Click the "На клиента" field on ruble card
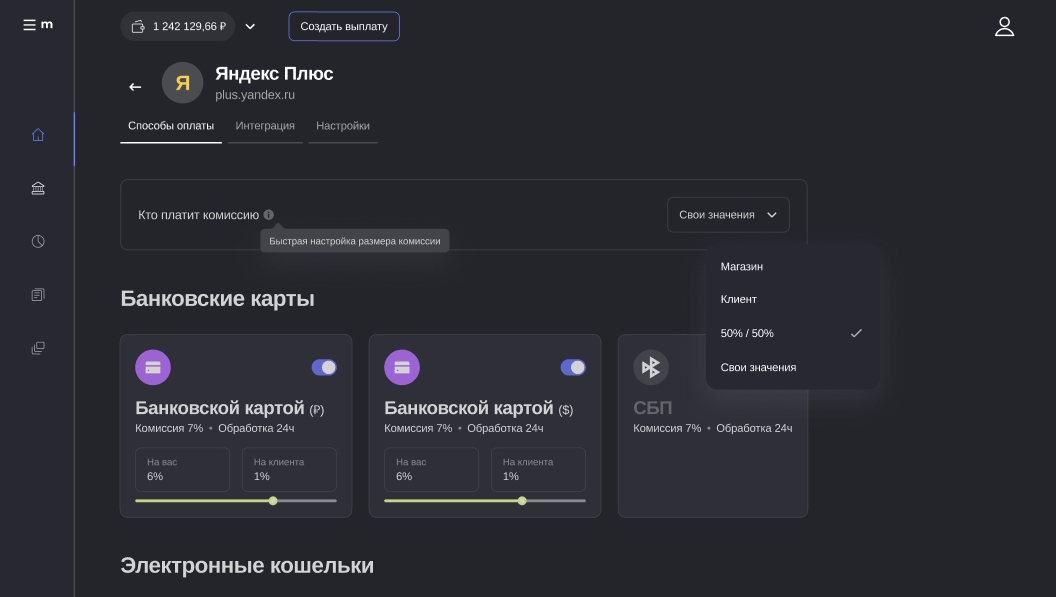 [289, 469]
